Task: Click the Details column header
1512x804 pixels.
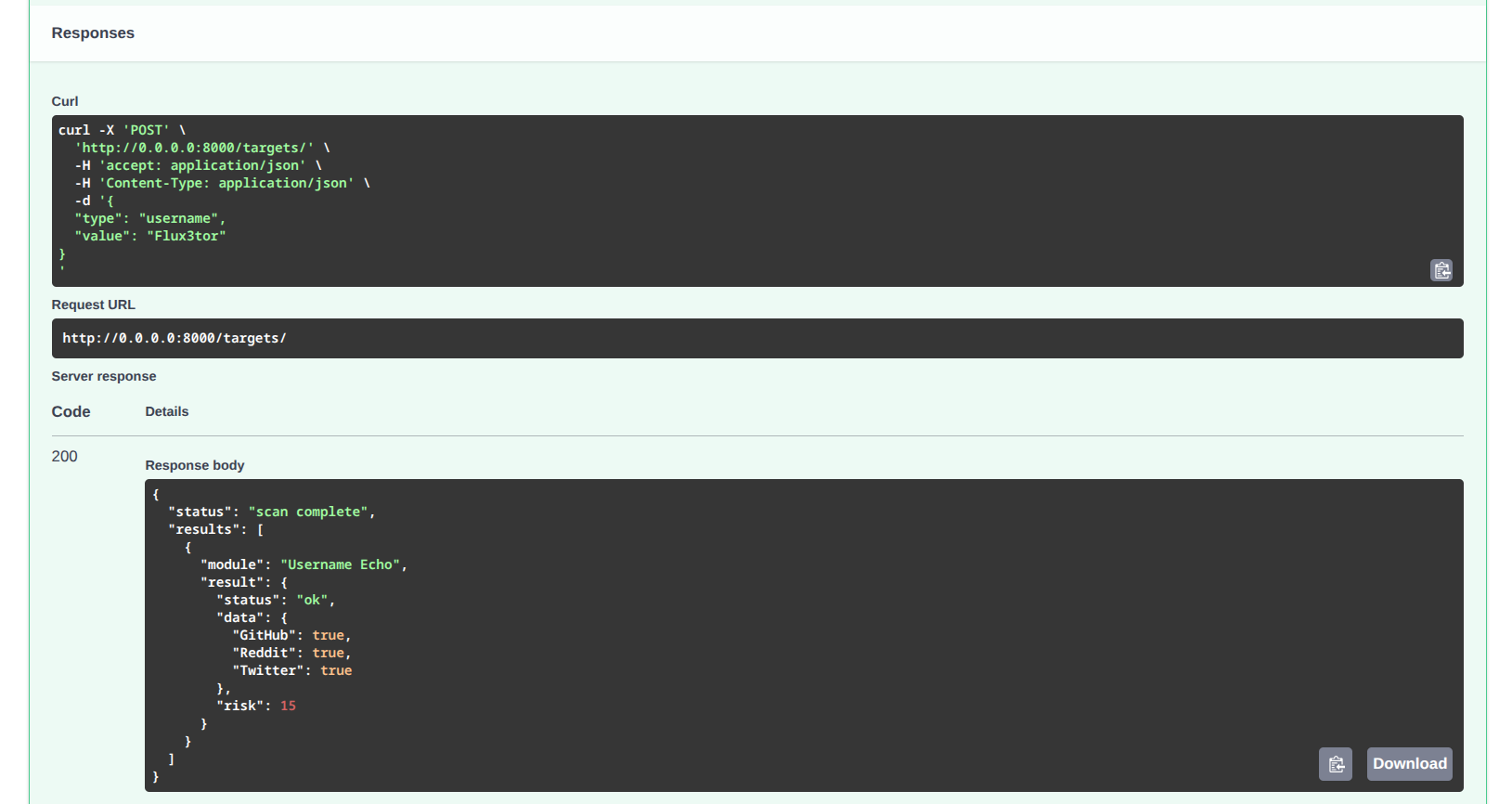Action: 167,412
